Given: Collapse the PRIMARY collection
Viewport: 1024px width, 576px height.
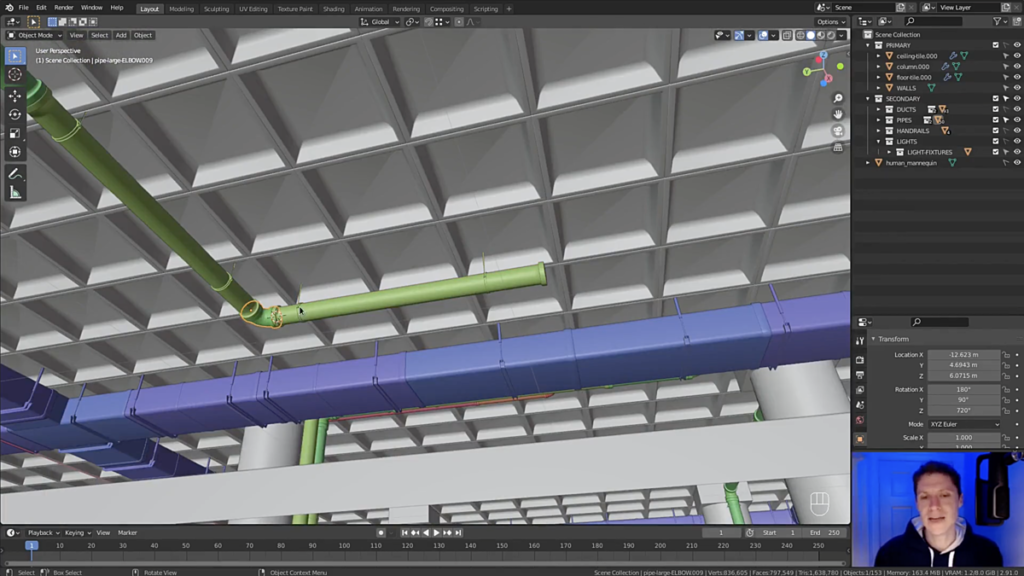Looking at the screenshot, I should point(868,45).
